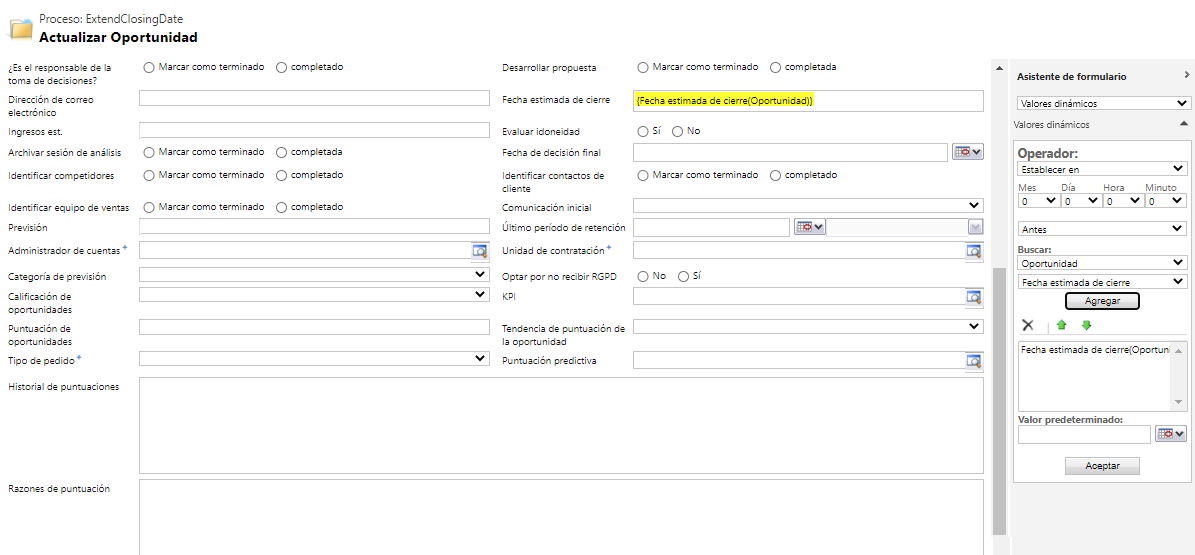Select Marcar como terminado for Identificar competidores

pyautogui.click(x=149, y=175)
